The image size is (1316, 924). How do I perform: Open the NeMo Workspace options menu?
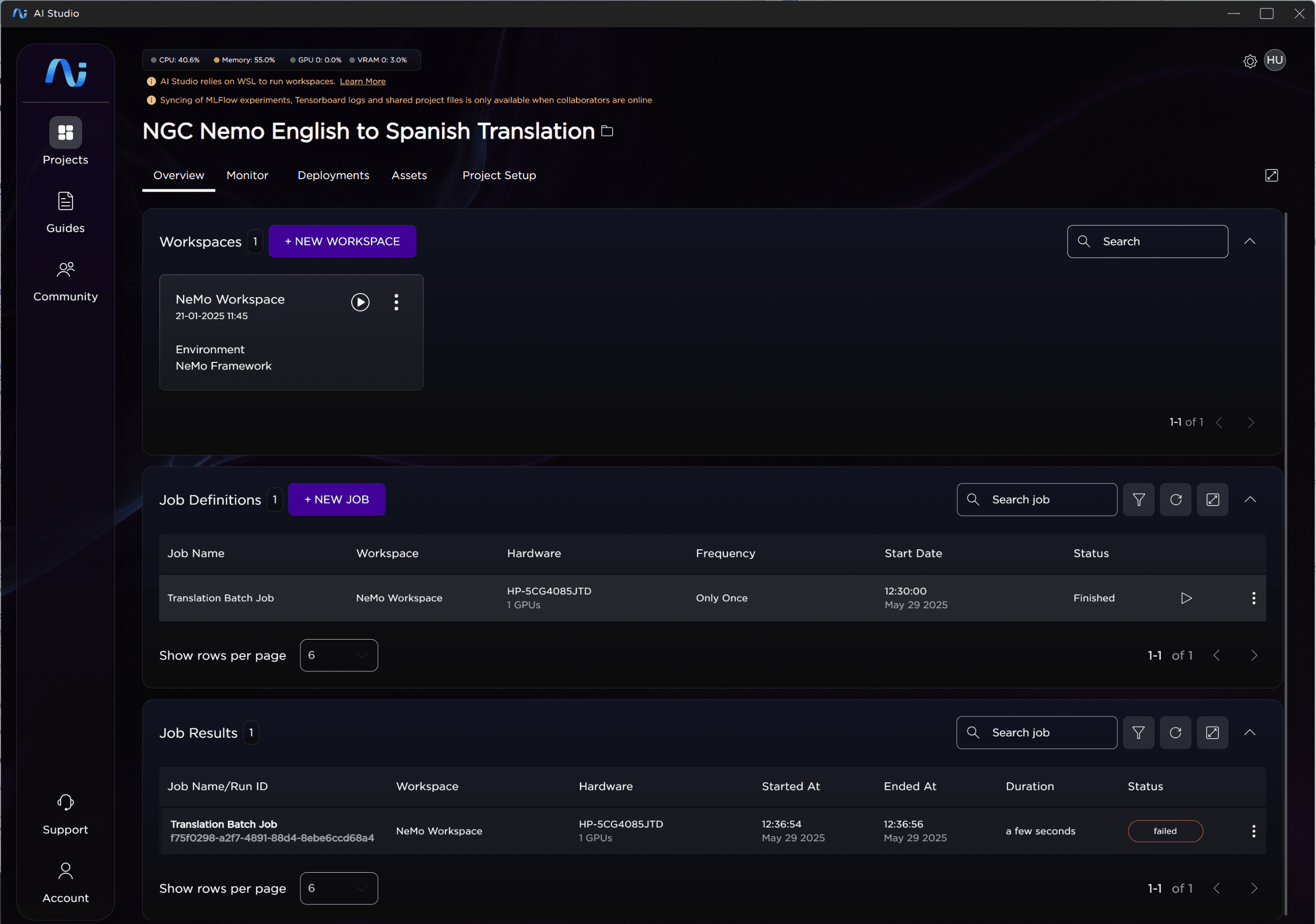(x=396, y=302)
